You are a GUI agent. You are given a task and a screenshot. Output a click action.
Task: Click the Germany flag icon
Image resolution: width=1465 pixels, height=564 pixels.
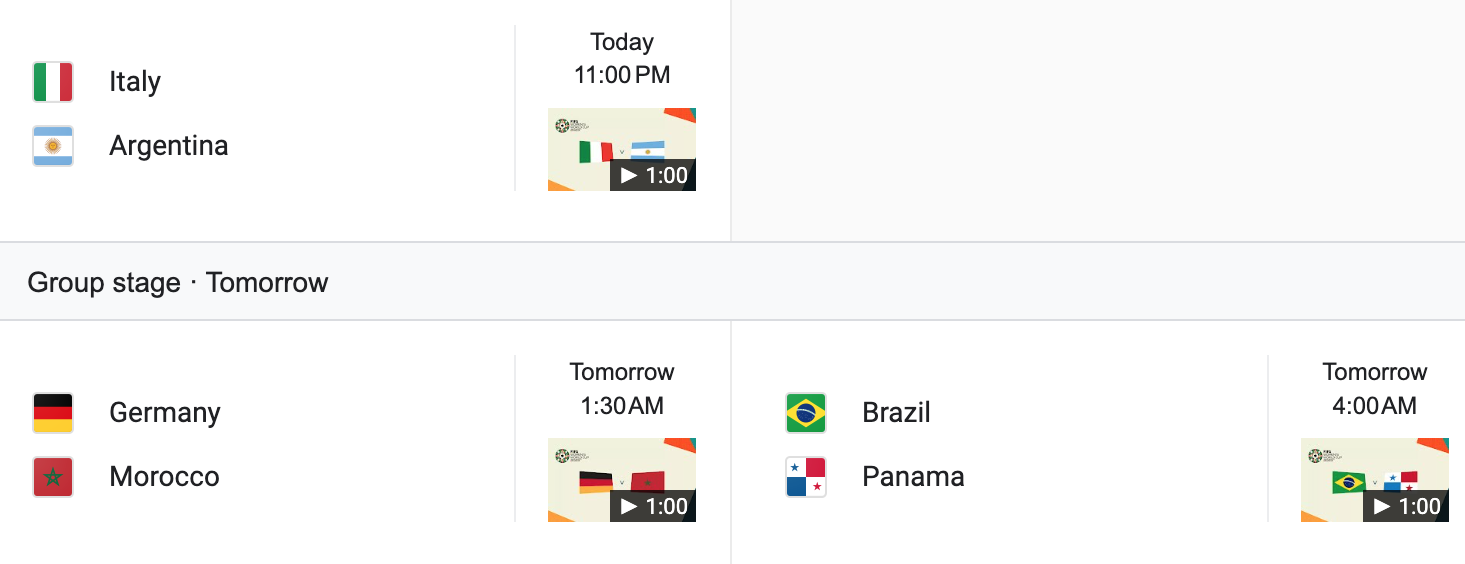pos(53,413)
